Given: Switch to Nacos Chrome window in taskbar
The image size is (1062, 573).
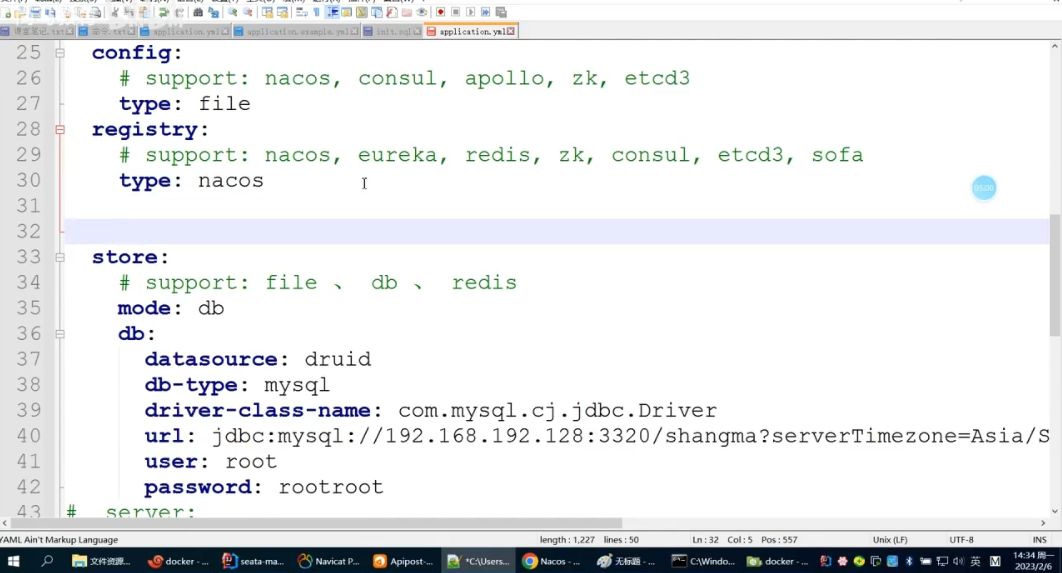Looking at the screenshot, I should tap(551, 561).
